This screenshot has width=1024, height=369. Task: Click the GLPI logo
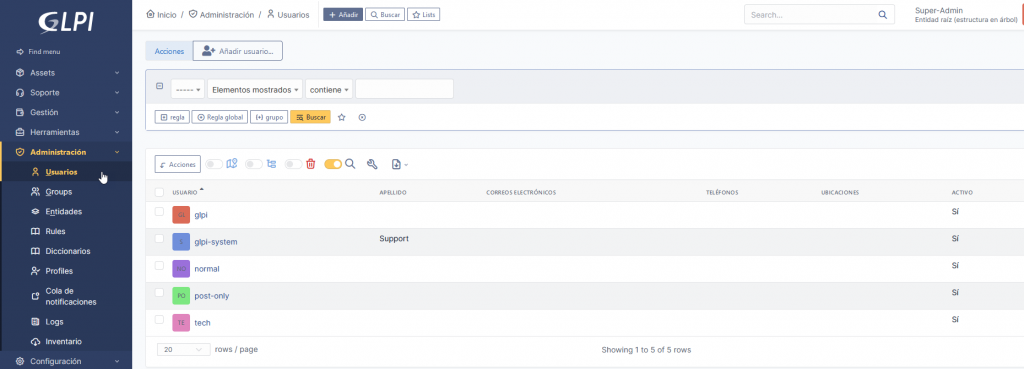(x=65, y=22)
